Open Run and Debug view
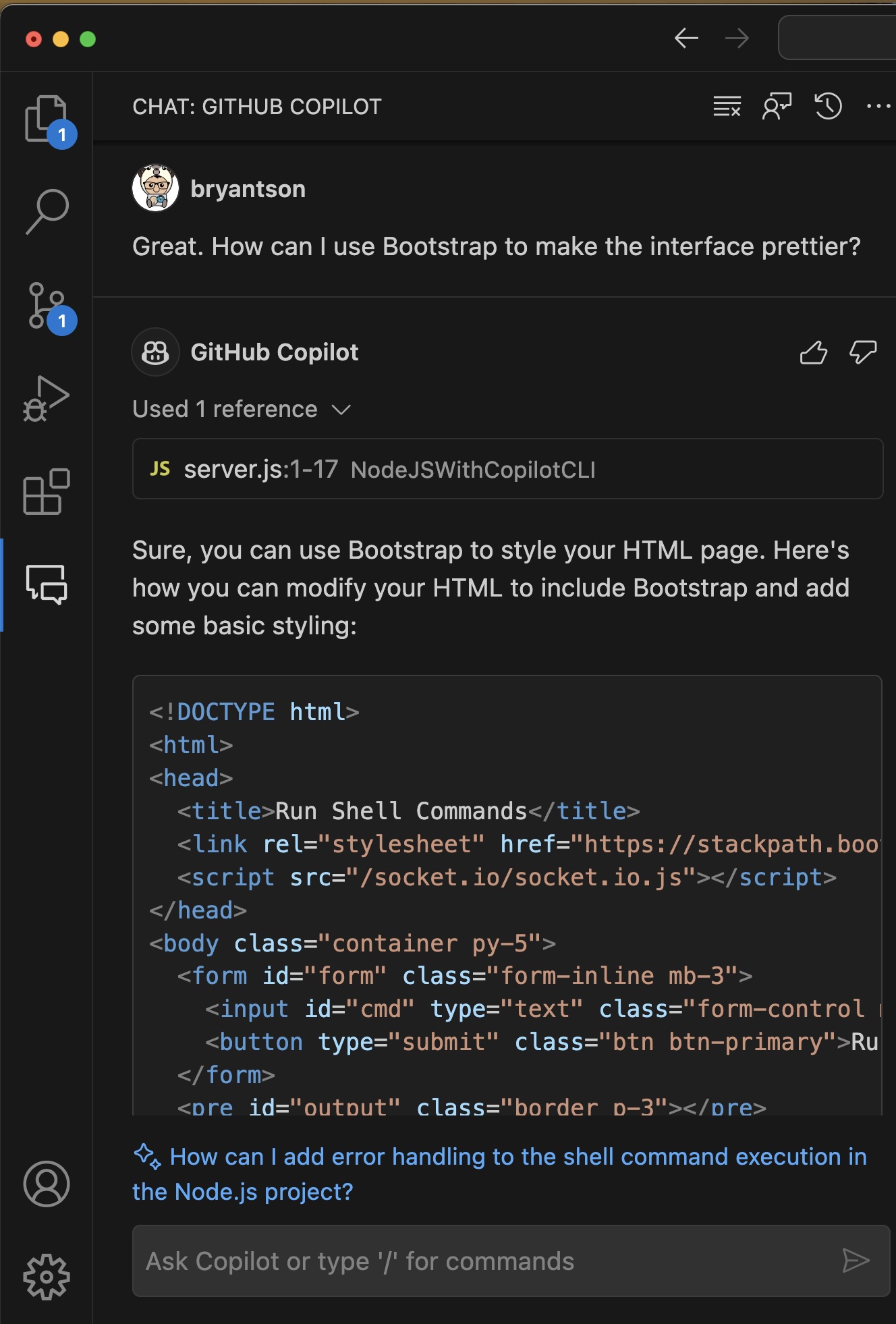The width and height of the screenshot is (896, 1324). (47, 399)
